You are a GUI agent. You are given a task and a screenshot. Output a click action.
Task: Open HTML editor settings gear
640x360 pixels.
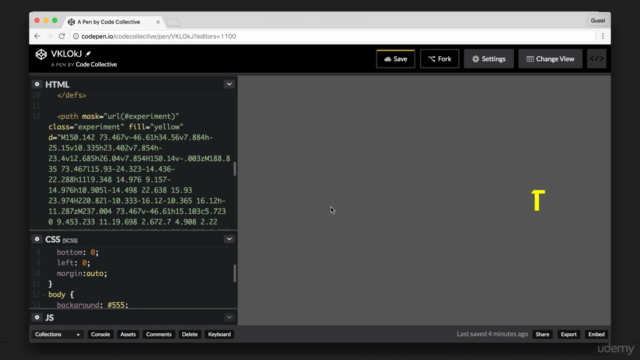coord(37,84)
